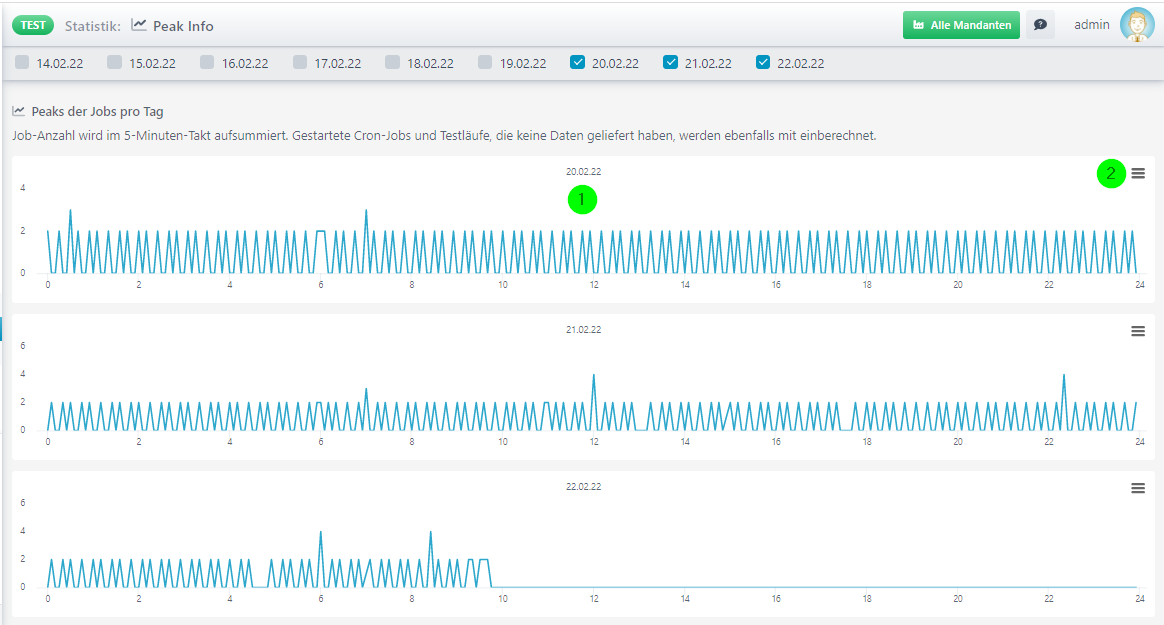Screen dimensions: 1164x625
Task: Click the Peaks der Jobs pro Tag heading
Action: point(97,111)
